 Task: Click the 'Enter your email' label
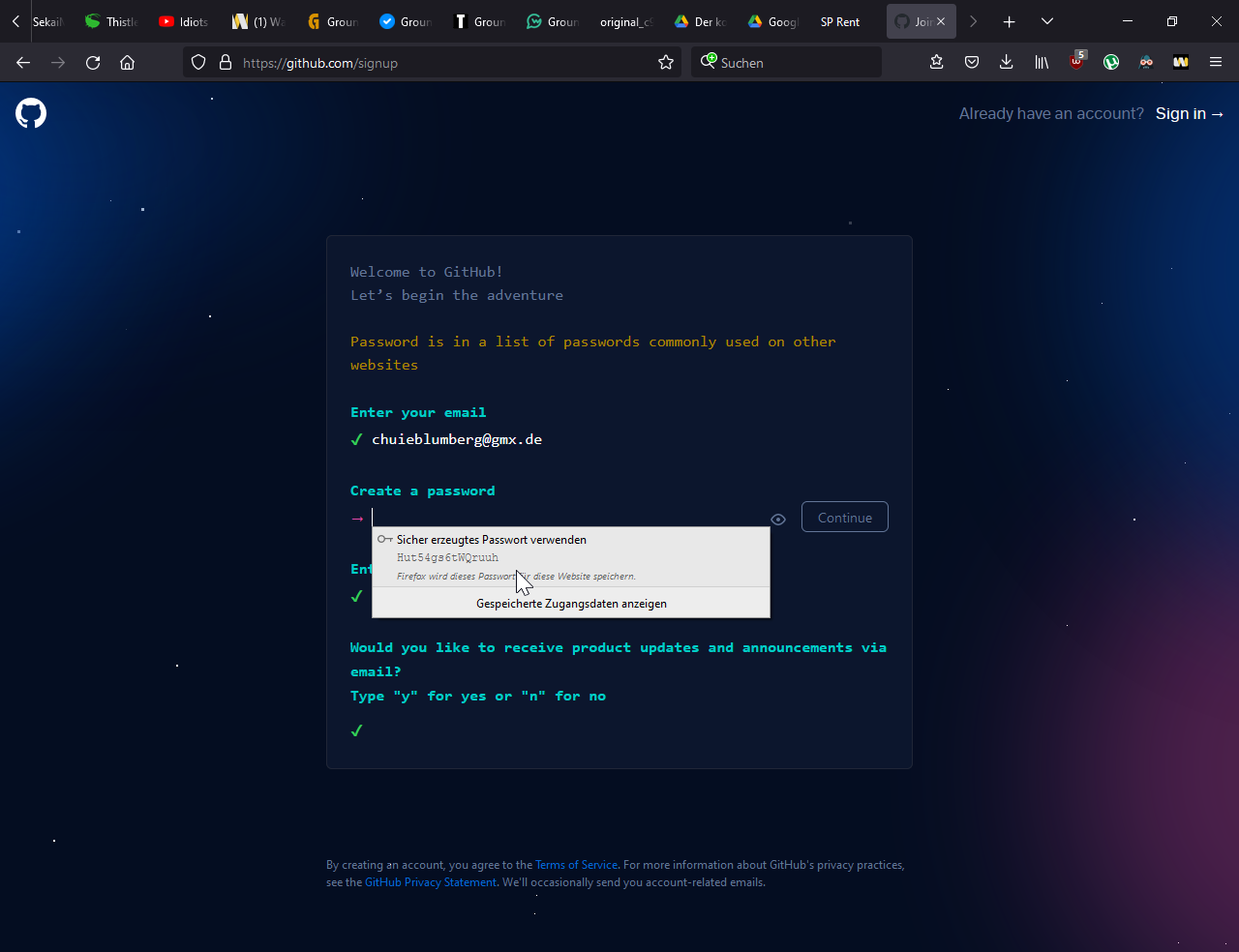pos(418,412)
